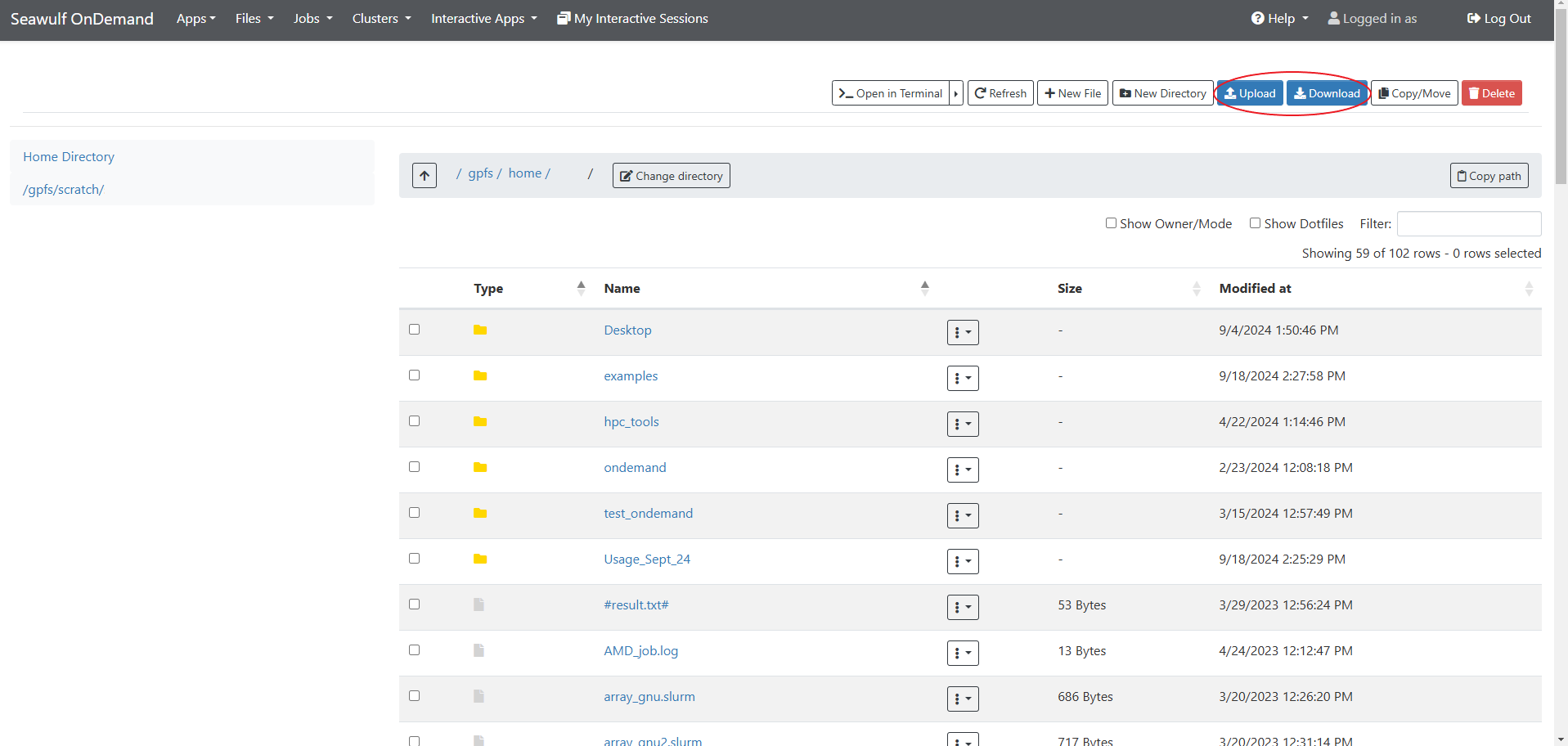Select the hpc_tools row checkbox

[x=414, y=420]
